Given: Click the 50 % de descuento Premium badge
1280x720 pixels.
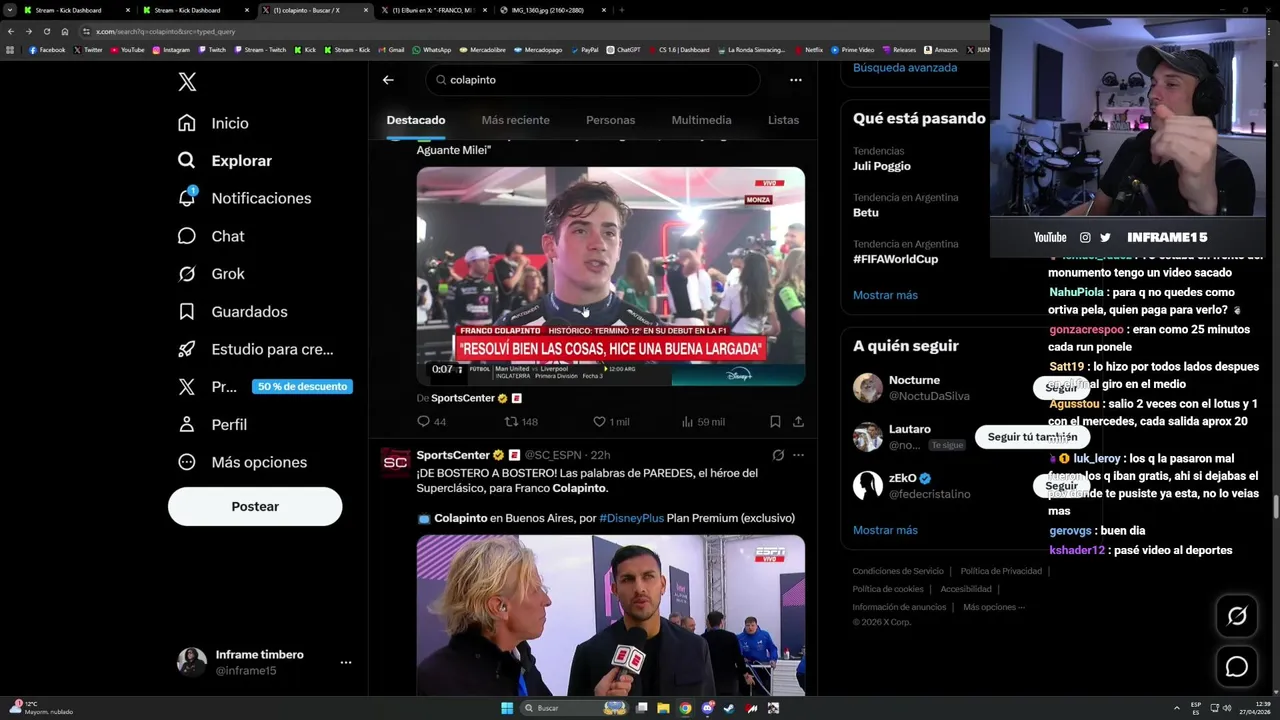Looking at the screenshot, I should pos(302,387).
